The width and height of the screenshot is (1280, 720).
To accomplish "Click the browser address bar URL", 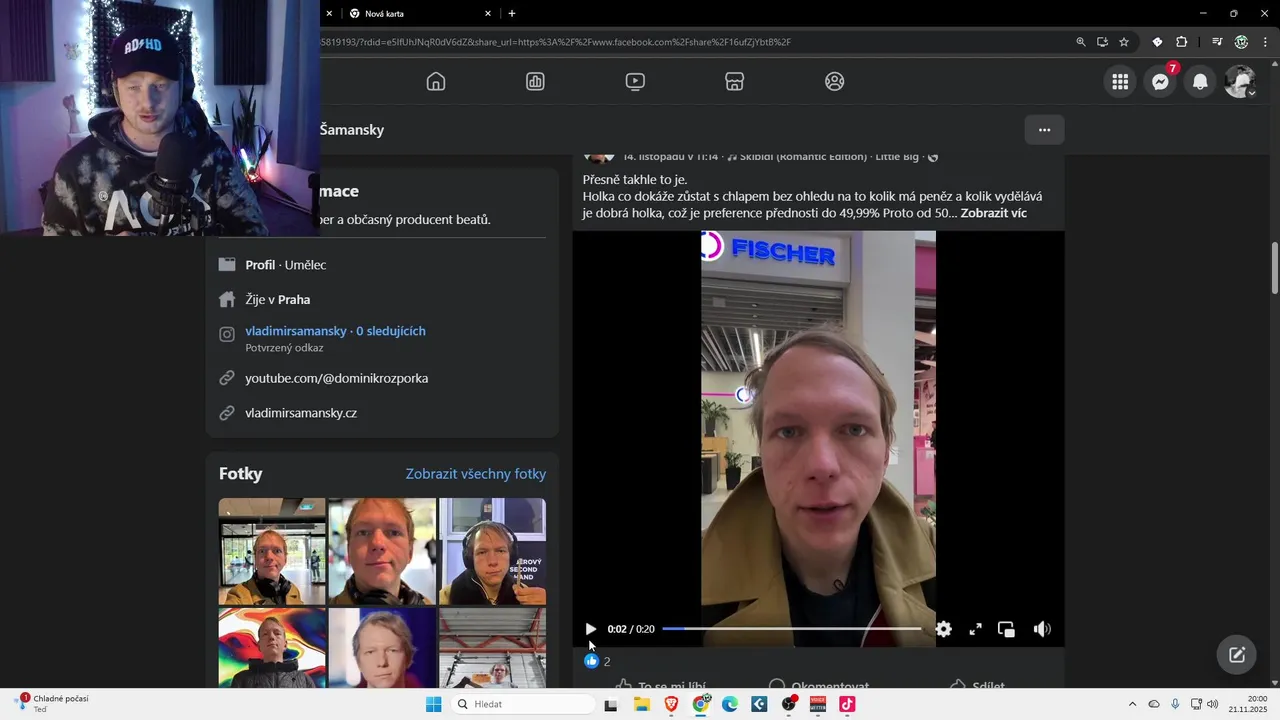I will (556, 42).
